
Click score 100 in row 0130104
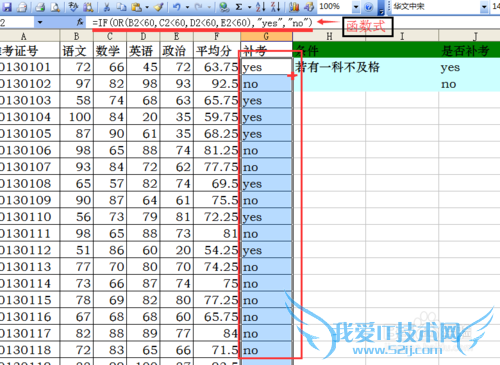77,117
